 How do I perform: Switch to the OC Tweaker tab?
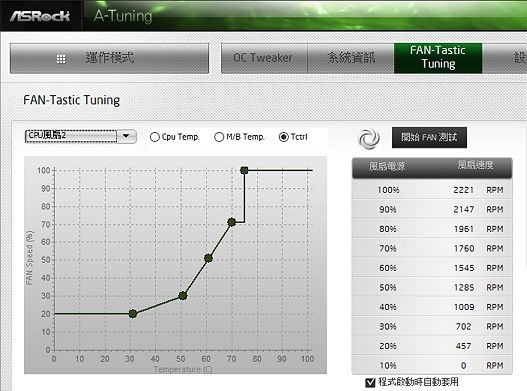264,58
